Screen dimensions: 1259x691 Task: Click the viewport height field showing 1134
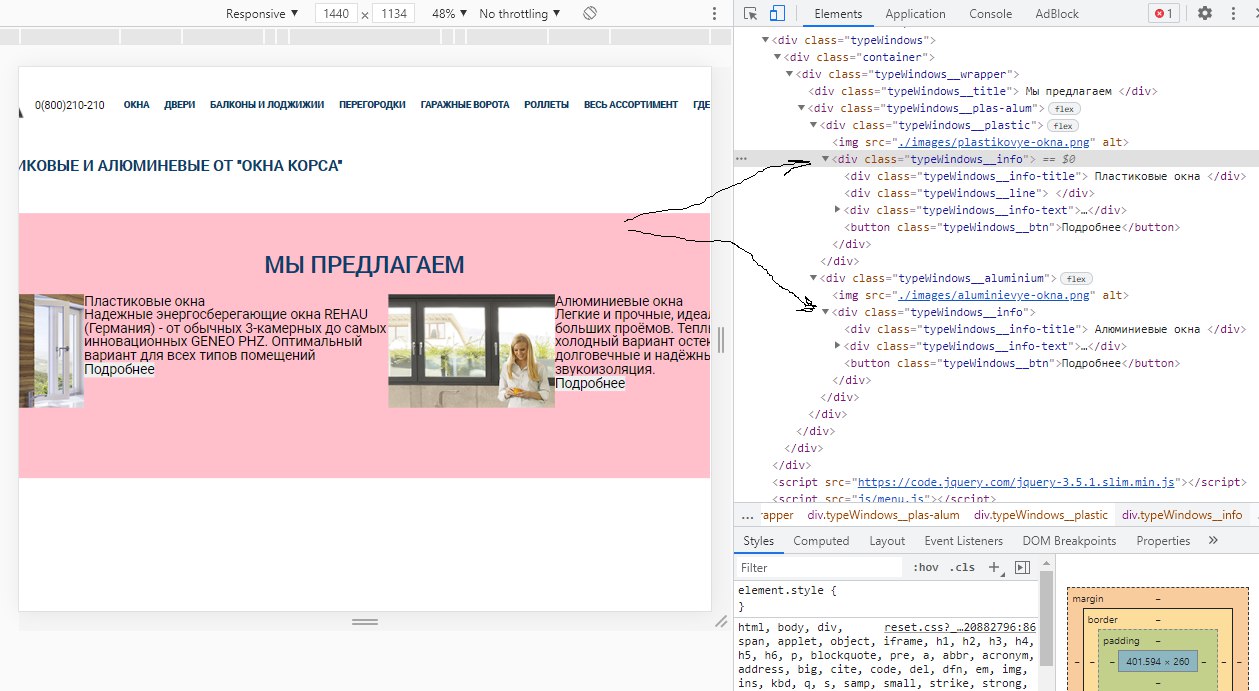[393, 14]
